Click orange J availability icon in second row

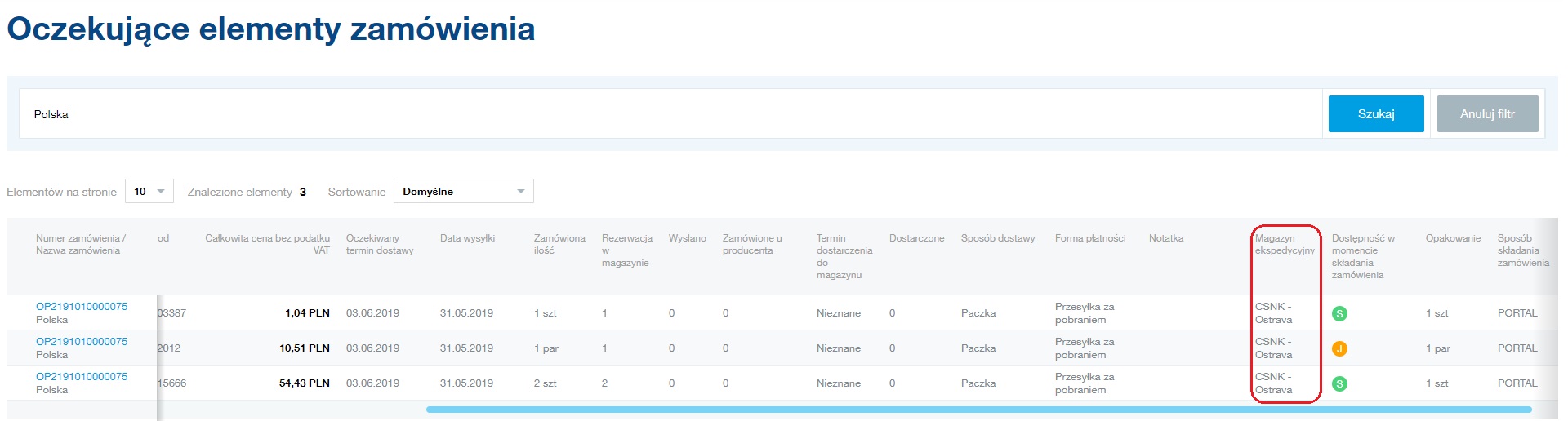[x=1339, y=348]
